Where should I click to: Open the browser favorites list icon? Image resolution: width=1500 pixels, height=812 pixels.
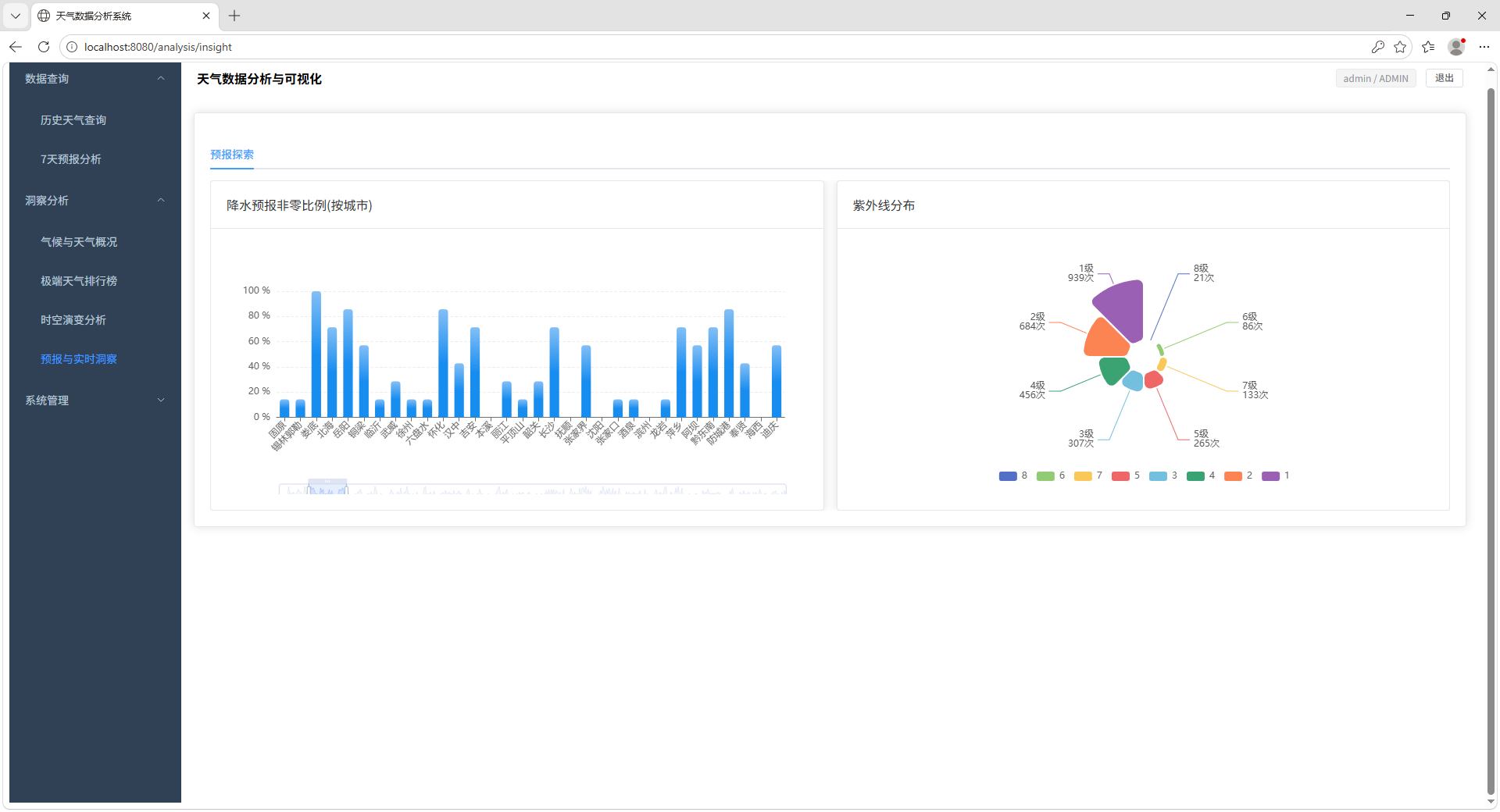1428,47
